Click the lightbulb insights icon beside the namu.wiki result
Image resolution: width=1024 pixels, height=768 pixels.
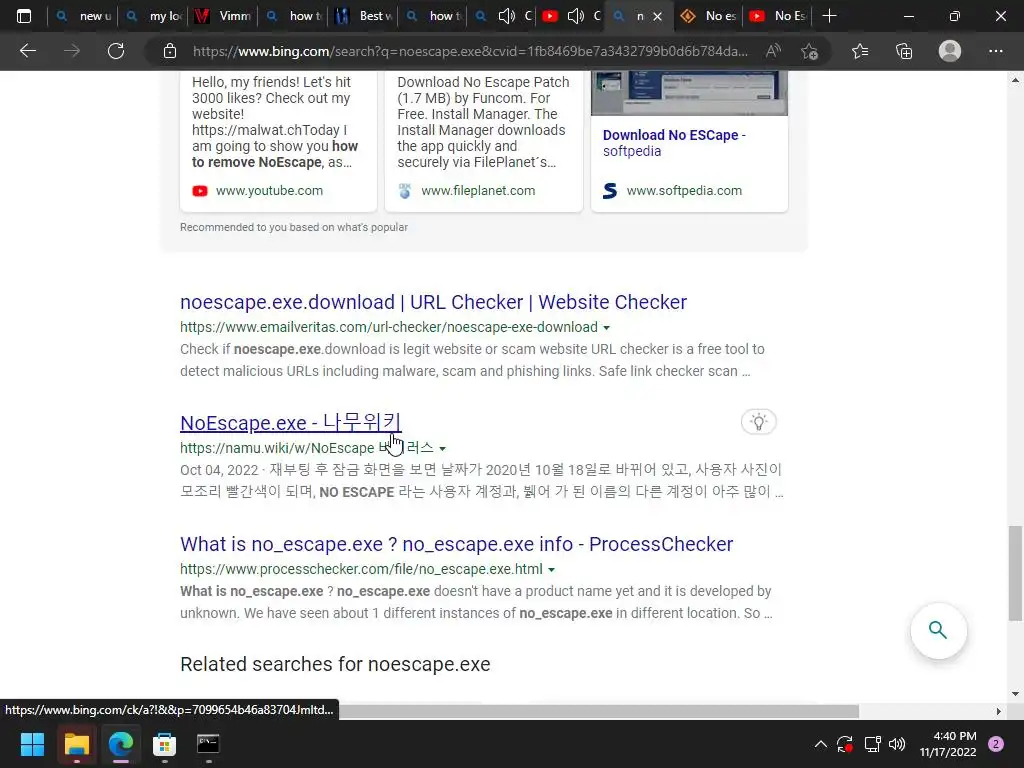pos(758,422)
